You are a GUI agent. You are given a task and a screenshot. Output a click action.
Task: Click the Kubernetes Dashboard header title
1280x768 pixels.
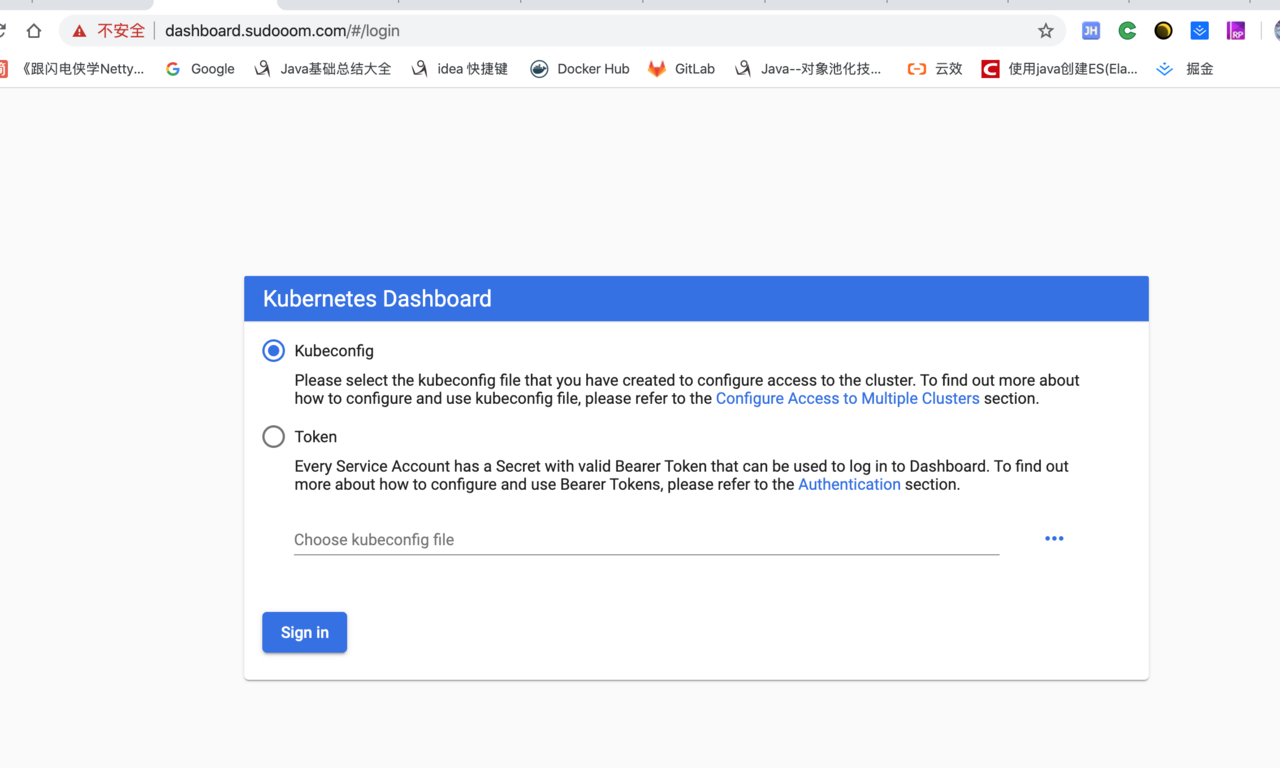377,299
